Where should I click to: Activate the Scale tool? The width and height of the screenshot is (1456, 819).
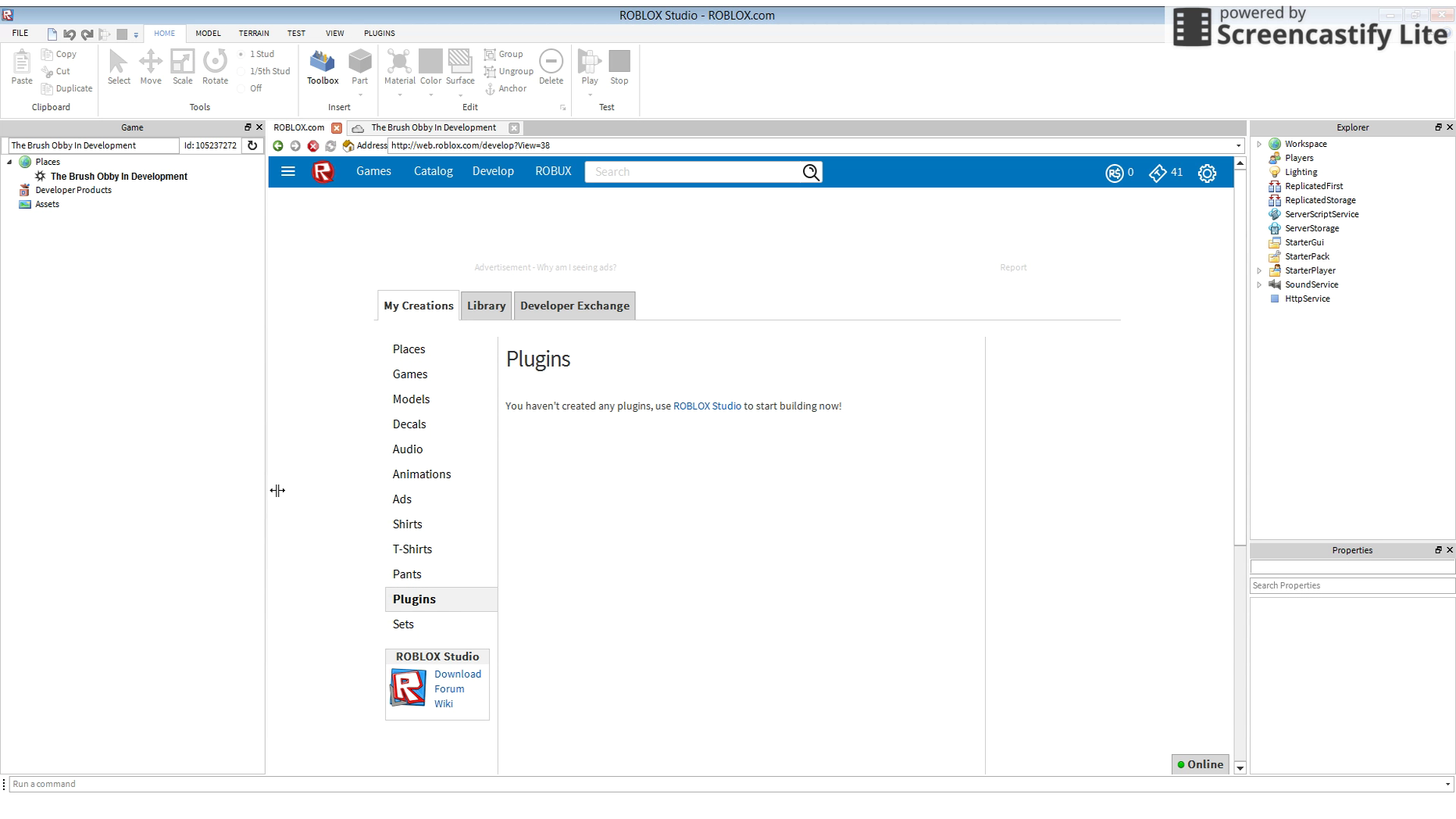(182, 67)
